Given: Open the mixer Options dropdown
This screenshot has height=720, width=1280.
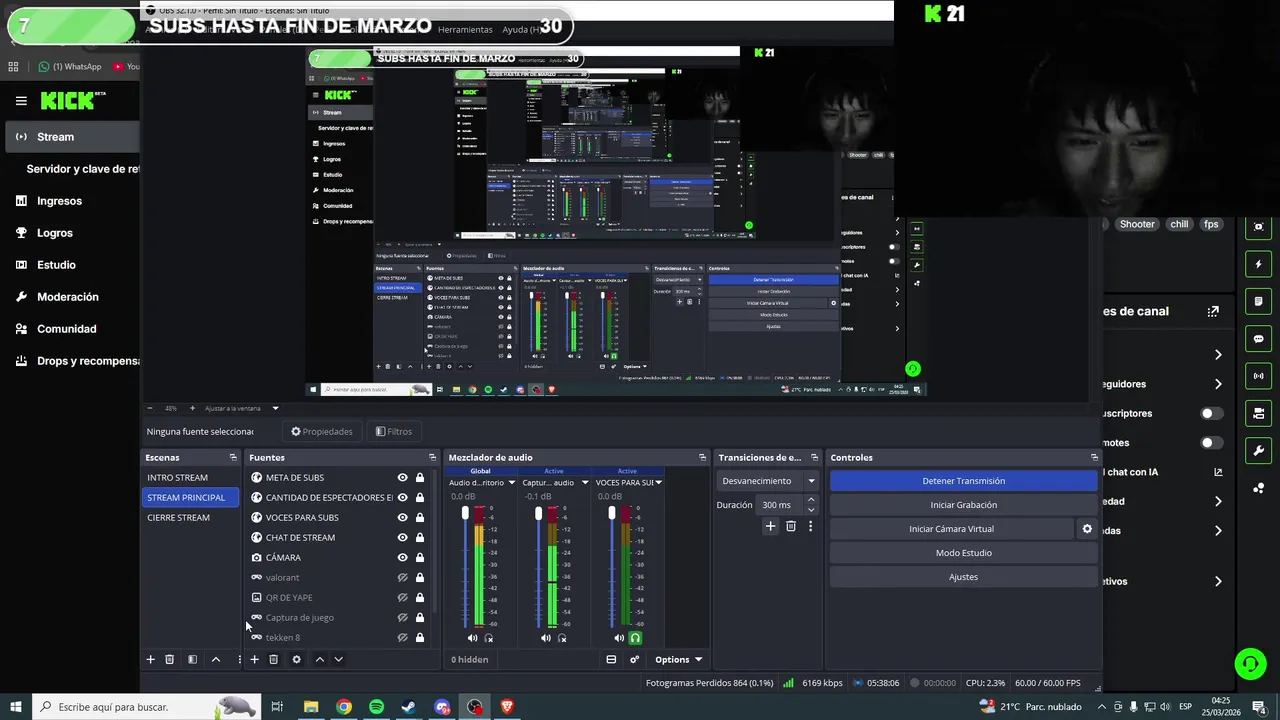Looking at the screenshot, I should coord(678,659).
